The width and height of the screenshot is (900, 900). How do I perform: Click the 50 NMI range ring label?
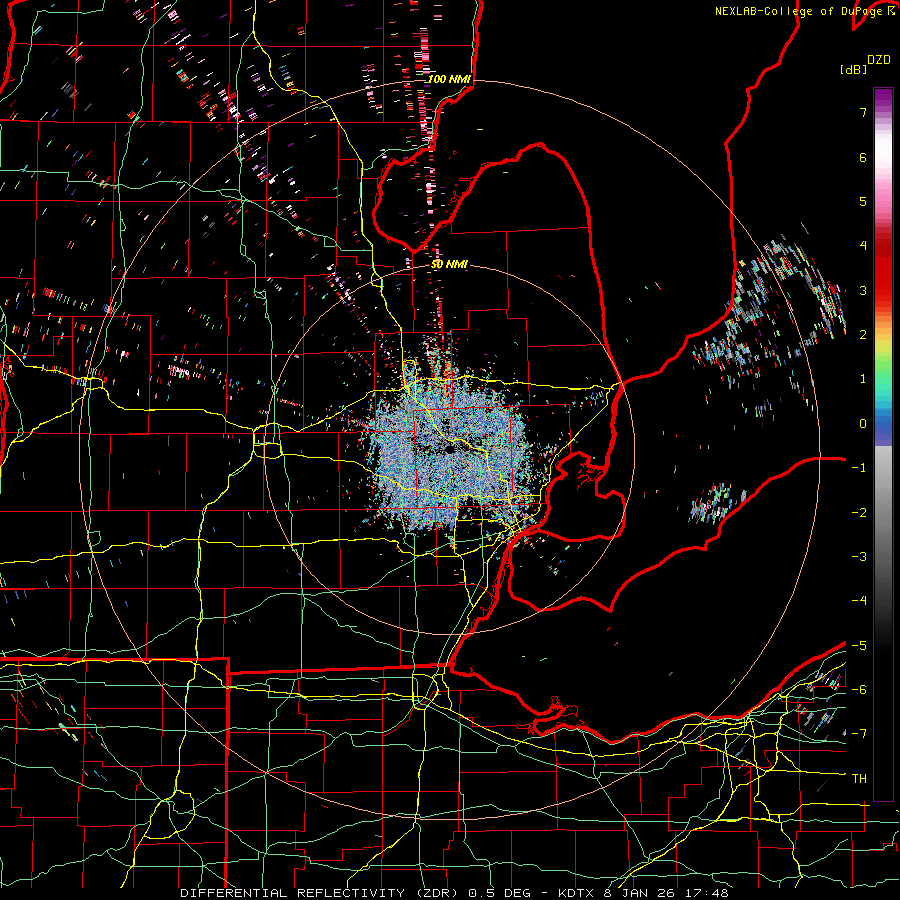click(449, 264)
